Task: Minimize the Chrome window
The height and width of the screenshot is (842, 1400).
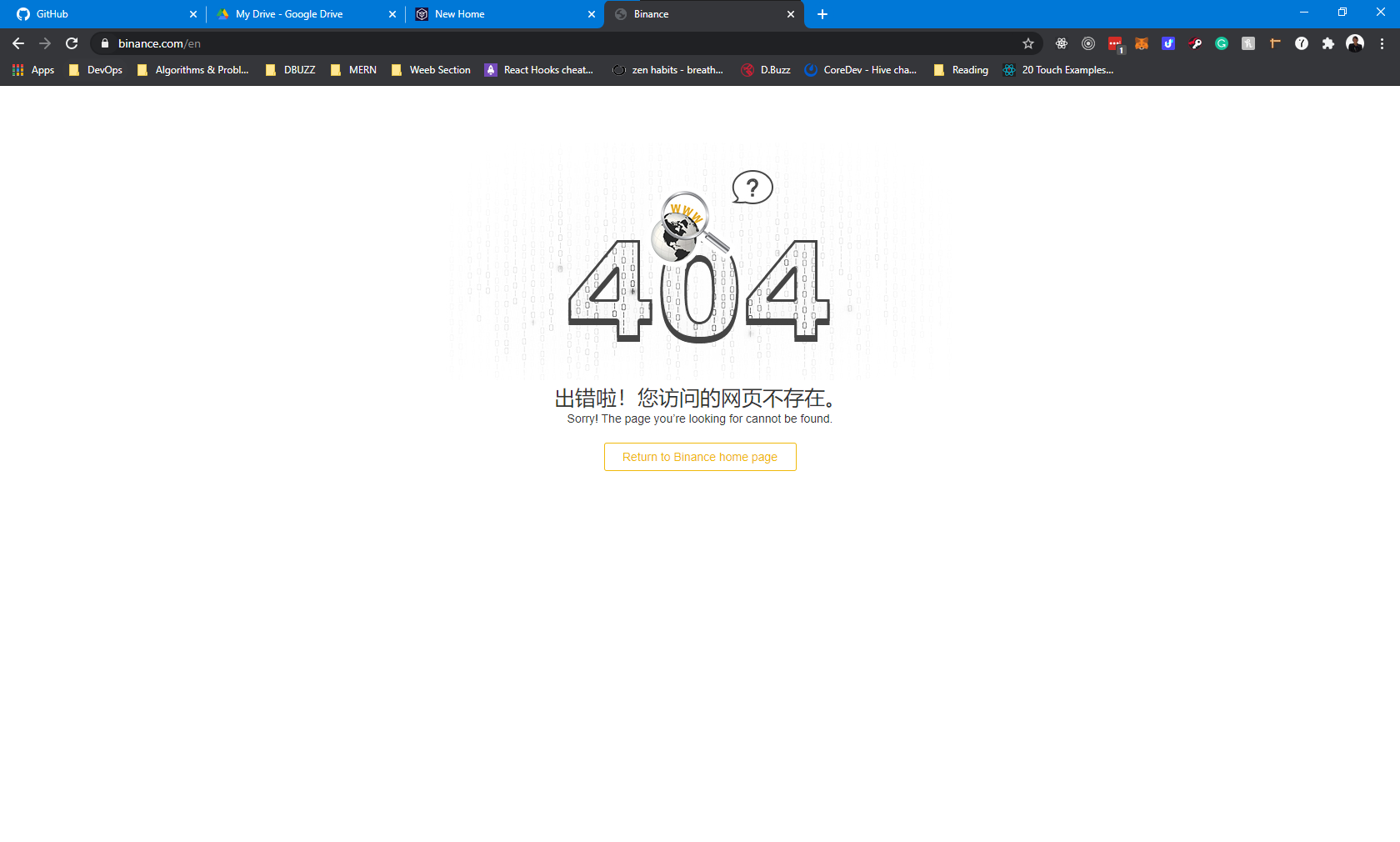Action: pyautogui.click(x=1304, y=13)
